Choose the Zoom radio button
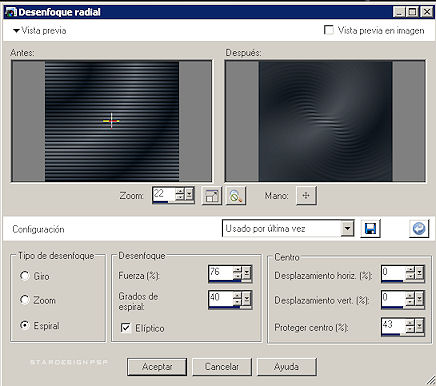The height and width of the screenshot is (386, 436). coord(25,300)
